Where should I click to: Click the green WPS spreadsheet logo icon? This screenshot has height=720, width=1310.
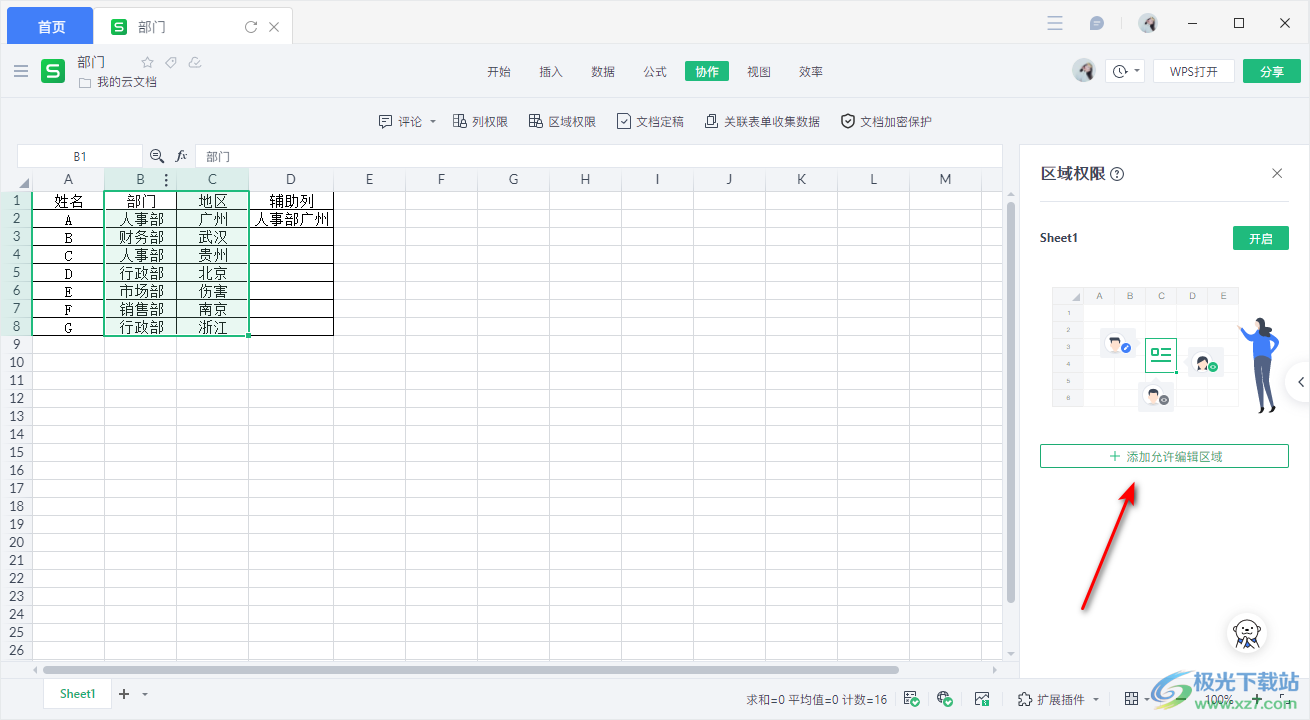(x=53, y=71)
